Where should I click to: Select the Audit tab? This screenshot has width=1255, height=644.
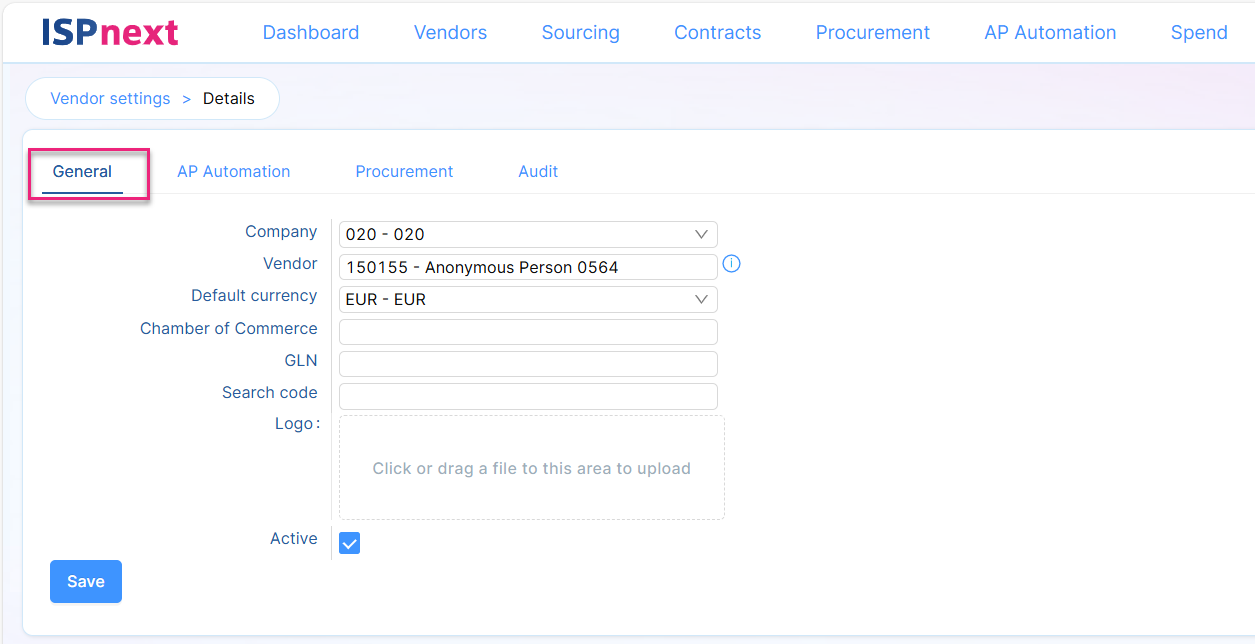coord(537,171)
